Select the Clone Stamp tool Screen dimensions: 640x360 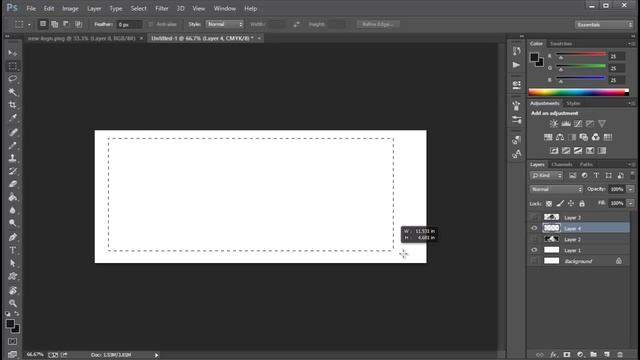[x=13, y=158]
